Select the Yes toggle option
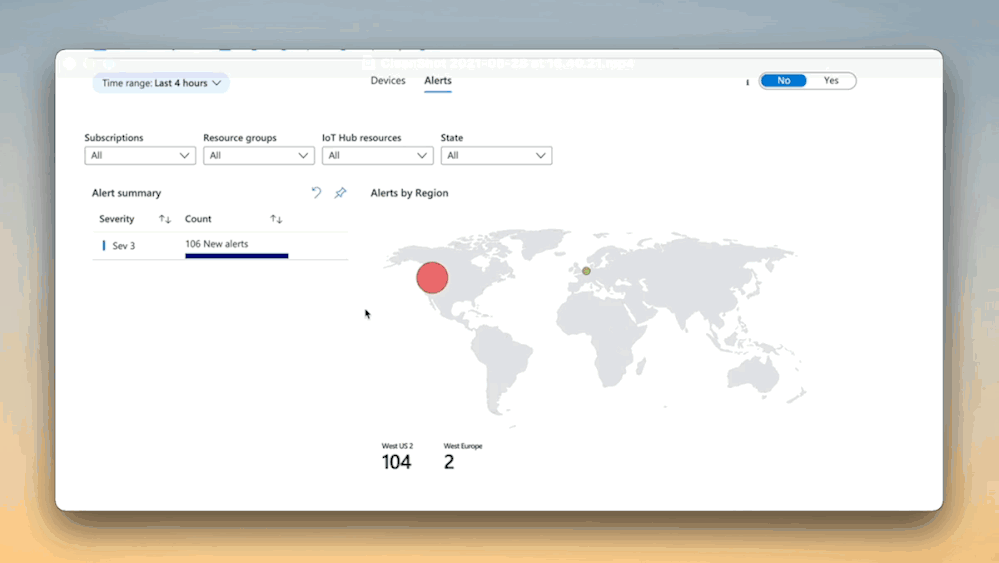The width and height of the screenshot is (999, 563). pos(831,80)
